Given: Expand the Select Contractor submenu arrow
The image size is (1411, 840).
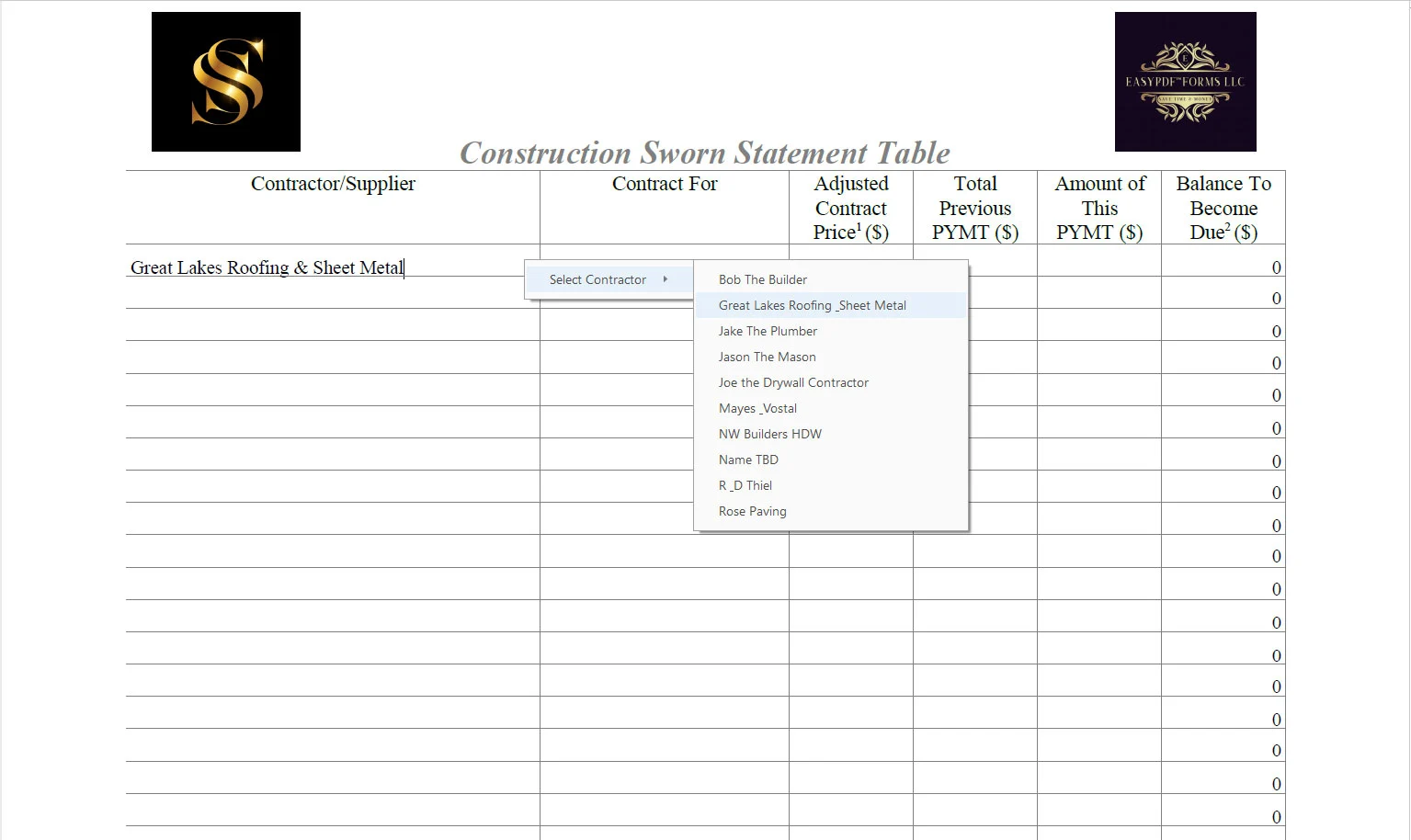Looking at the screenshot, I should [x=667, y=279].
